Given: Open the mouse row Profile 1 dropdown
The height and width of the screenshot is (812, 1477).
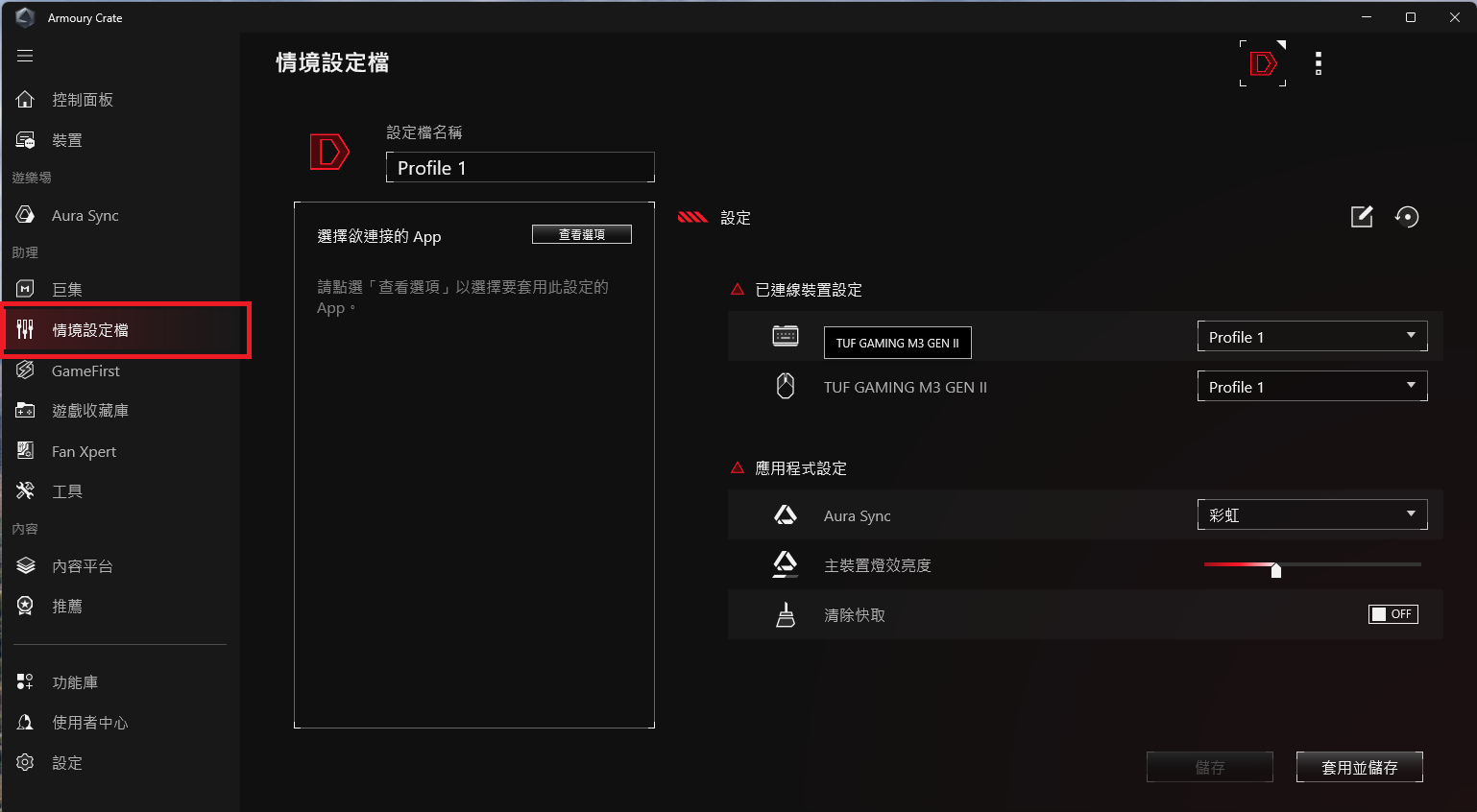Looking at the screenshot, I should pyautogui.click(x=1312, y=387).
